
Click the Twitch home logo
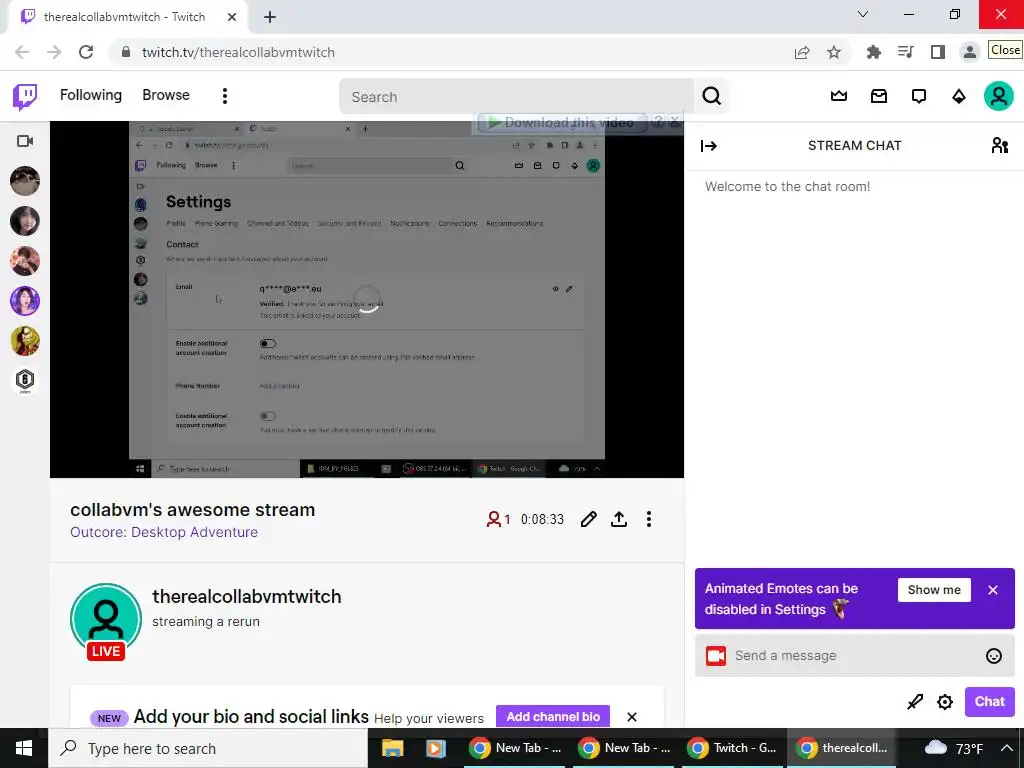coord(25,97)
